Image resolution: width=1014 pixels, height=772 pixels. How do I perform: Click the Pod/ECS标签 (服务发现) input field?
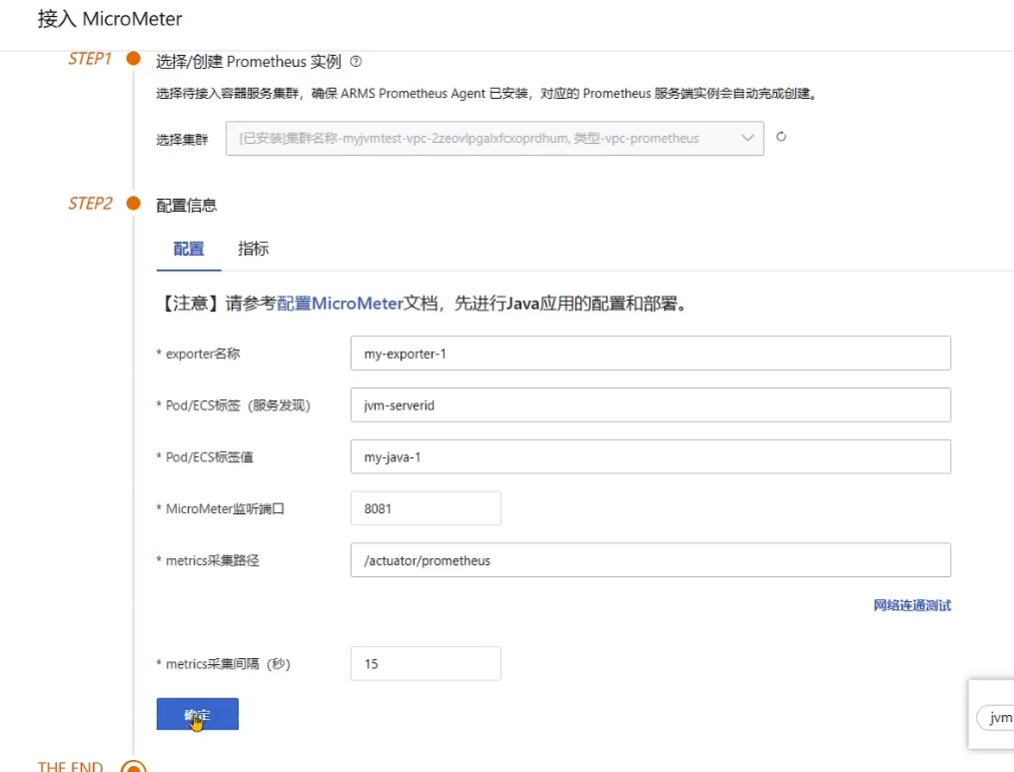(x=651, y=405)
